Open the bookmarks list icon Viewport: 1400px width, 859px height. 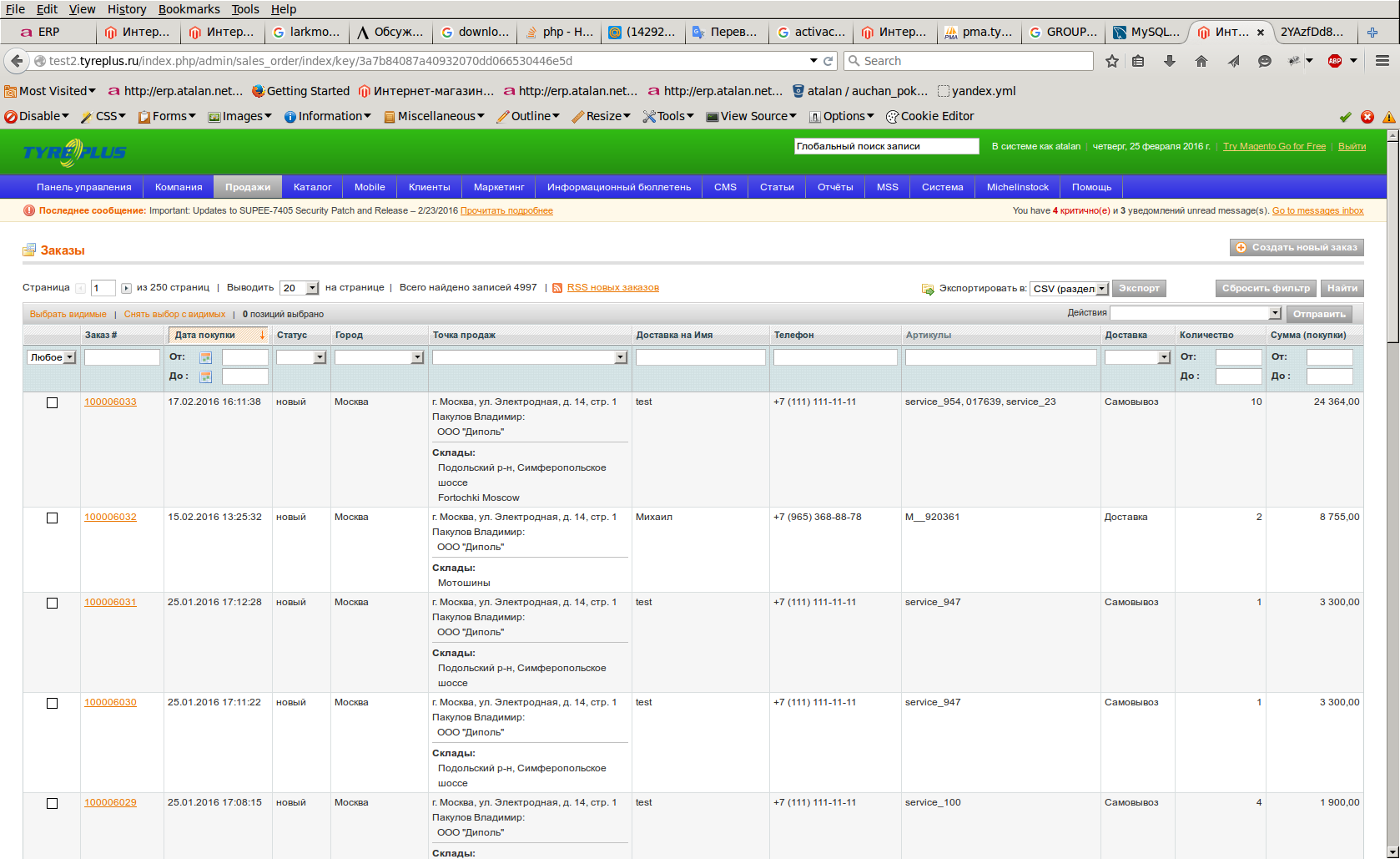[x=1138, y=61]
